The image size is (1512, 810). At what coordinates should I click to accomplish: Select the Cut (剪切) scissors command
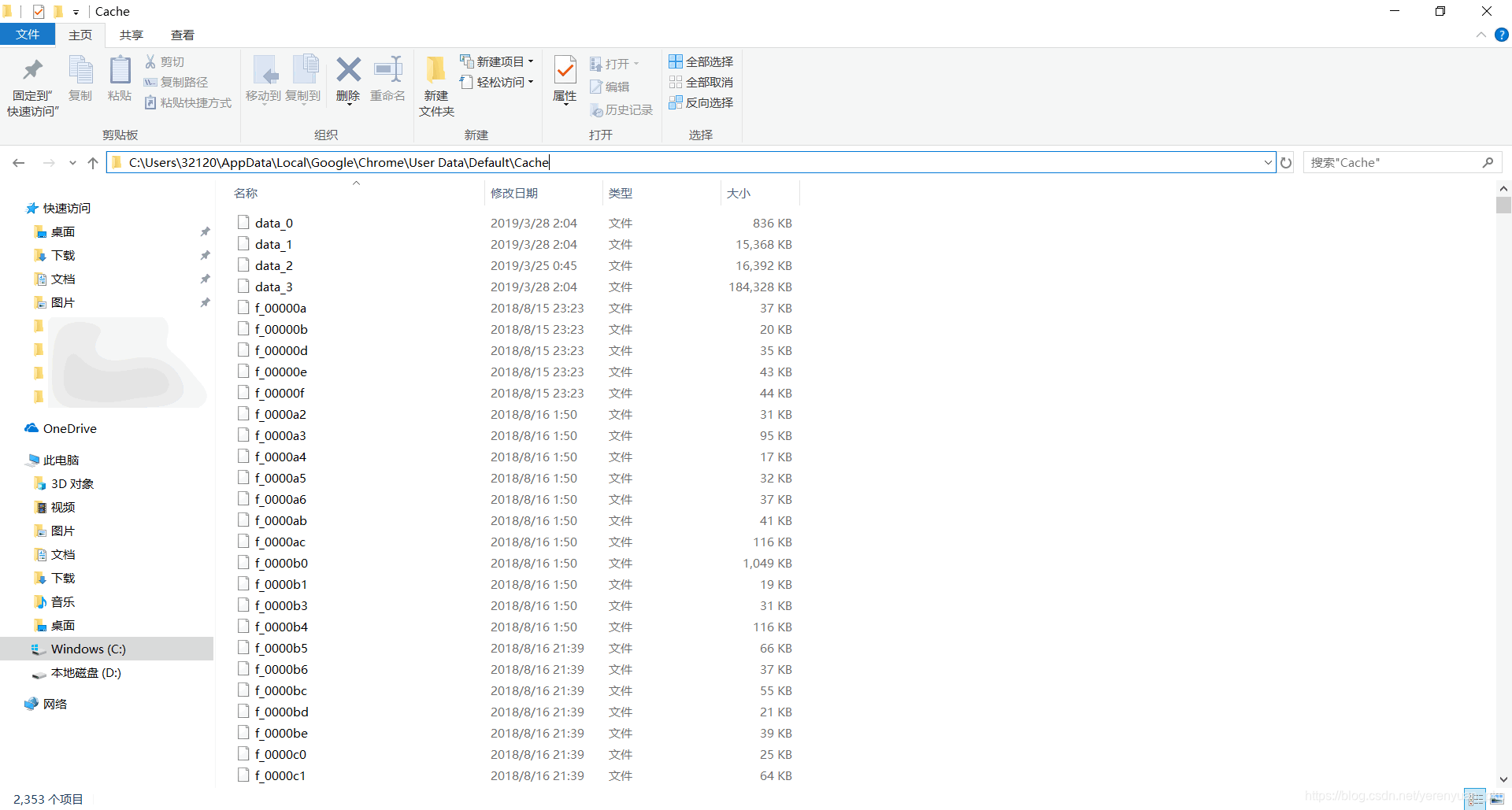165,61
